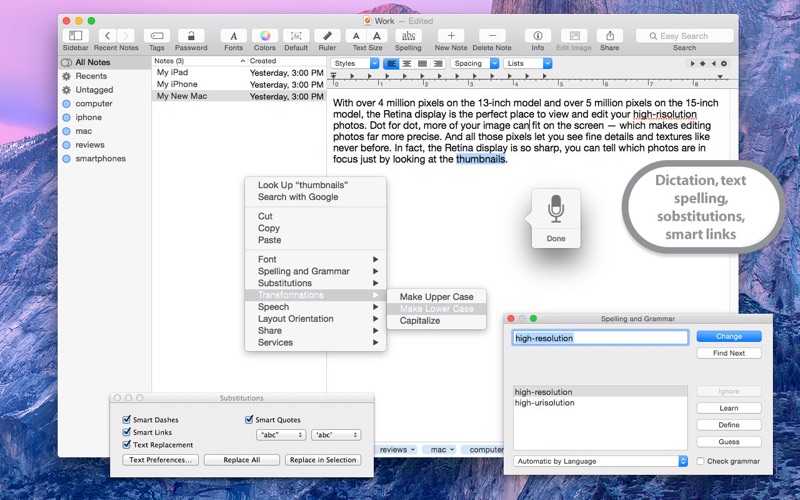Toggle the Smart Dashes checkbox
800x500 pixels.
point(127,420)
